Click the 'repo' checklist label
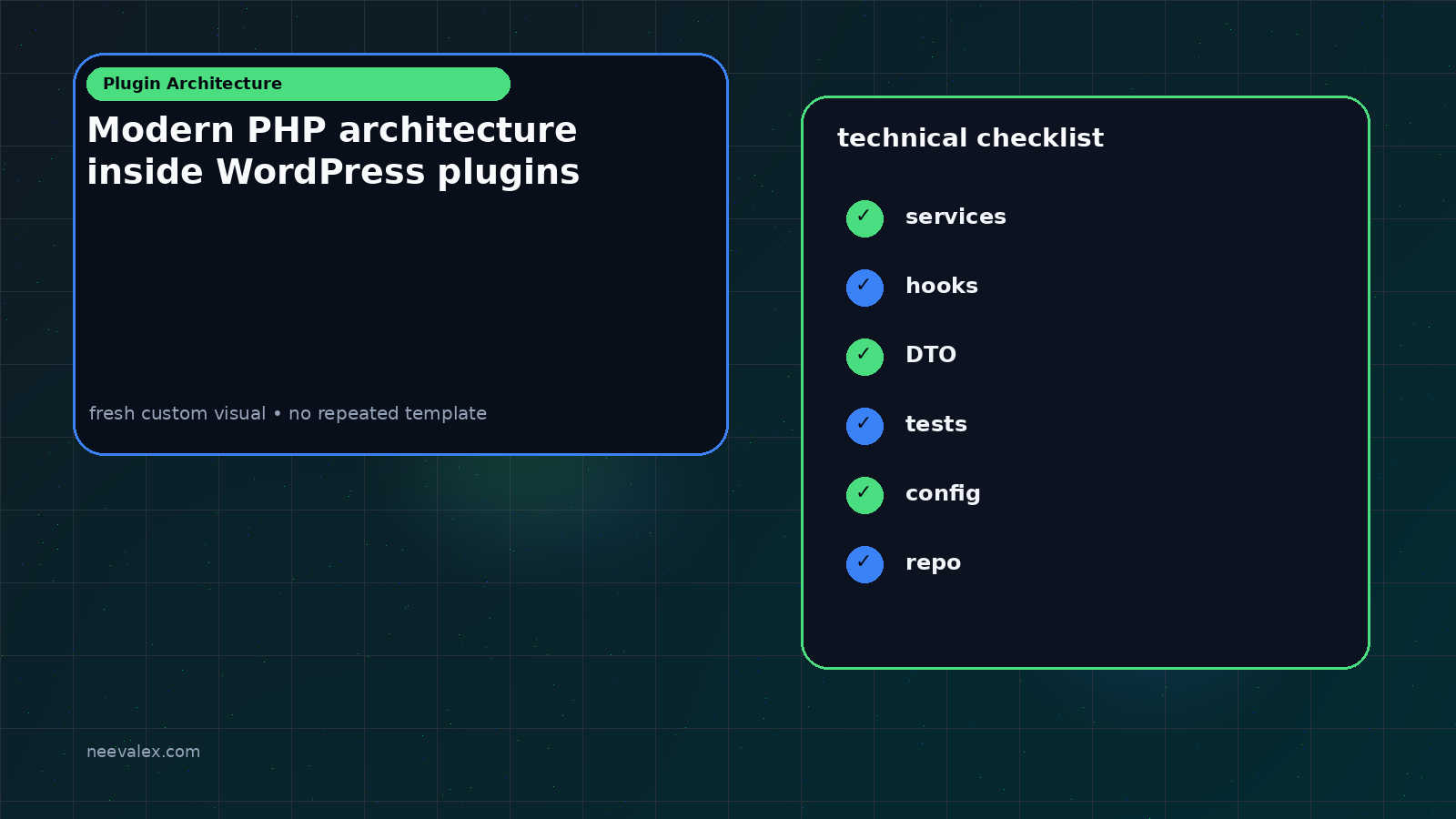The image size is (1456, 819). point(933,563)
